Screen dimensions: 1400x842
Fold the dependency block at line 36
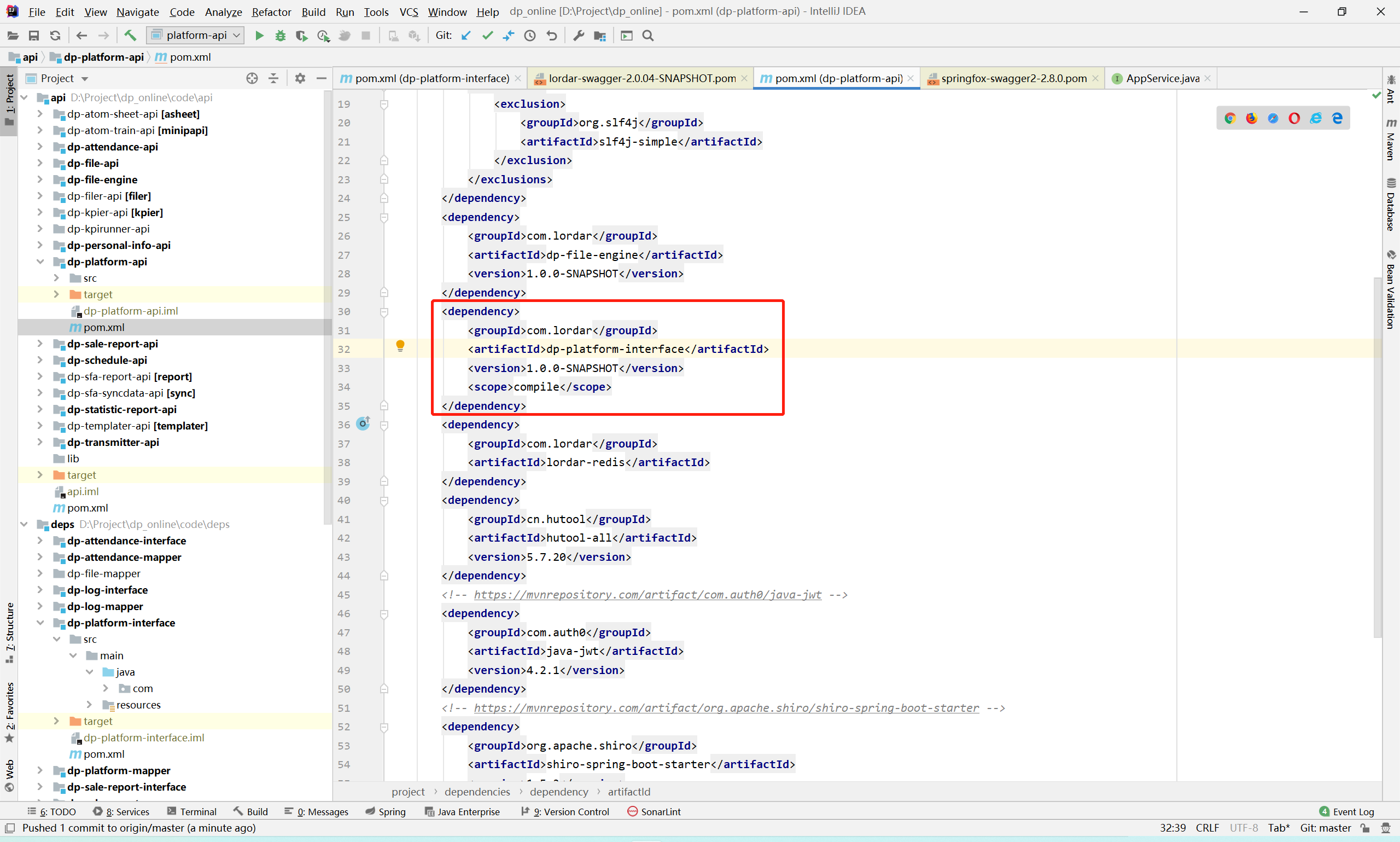(384, 425)
